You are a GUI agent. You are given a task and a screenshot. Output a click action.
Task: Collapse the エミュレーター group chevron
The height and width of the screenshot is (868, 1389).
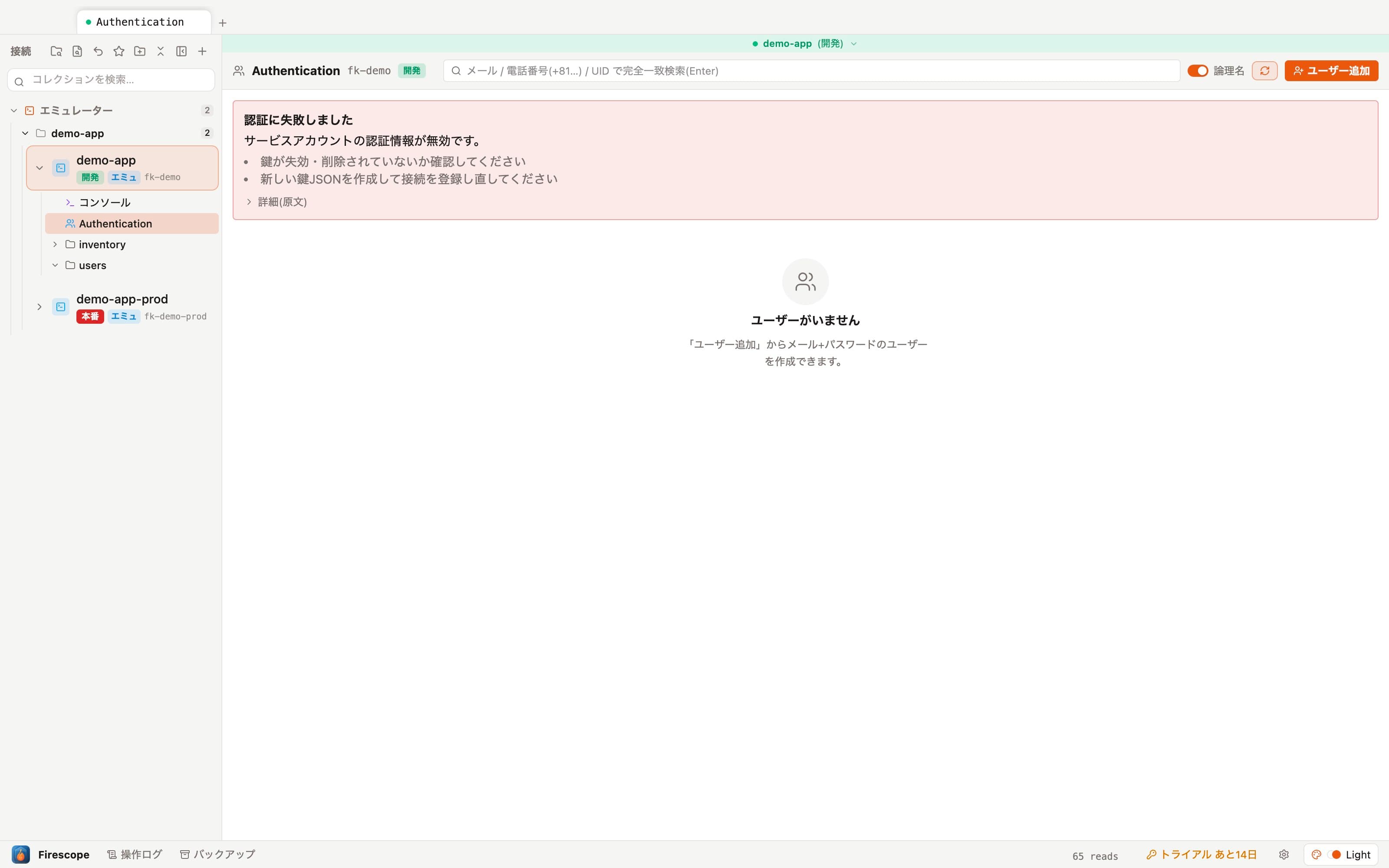(x=14, y=110)
